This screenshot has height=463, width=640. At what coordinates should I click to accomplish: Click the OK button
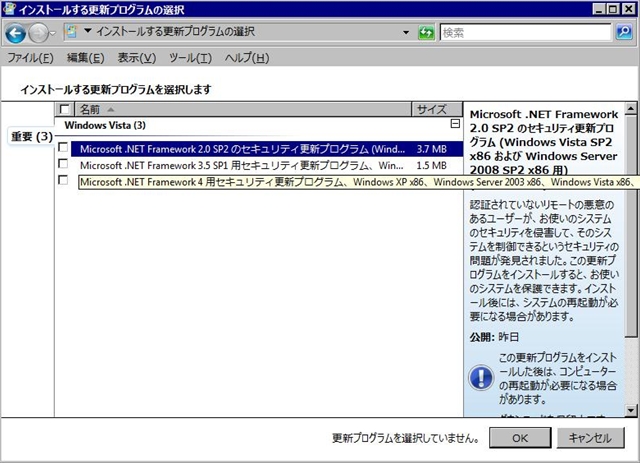coord(520,438)
